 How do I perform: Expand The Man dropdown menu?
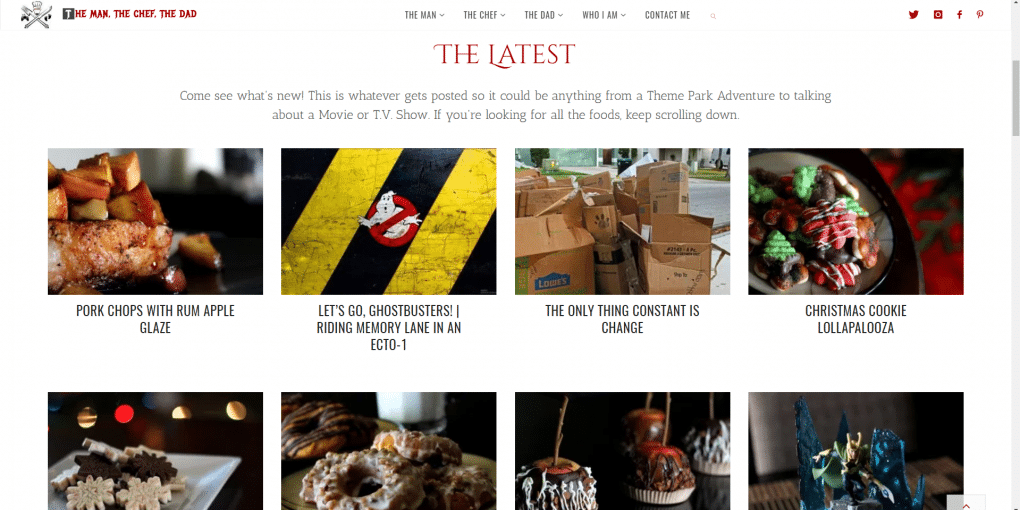(424, 15)
